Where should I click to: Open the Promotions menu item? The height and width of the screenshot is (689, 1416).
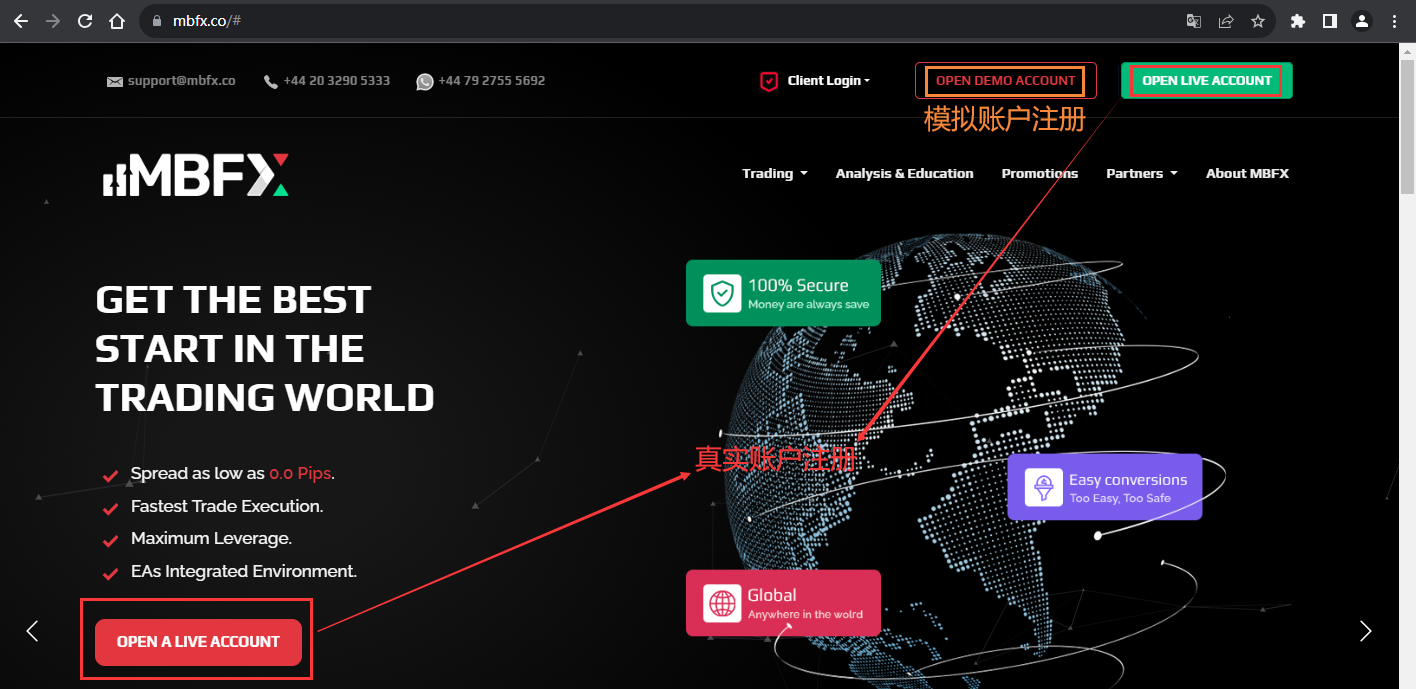click(1040, 173)
